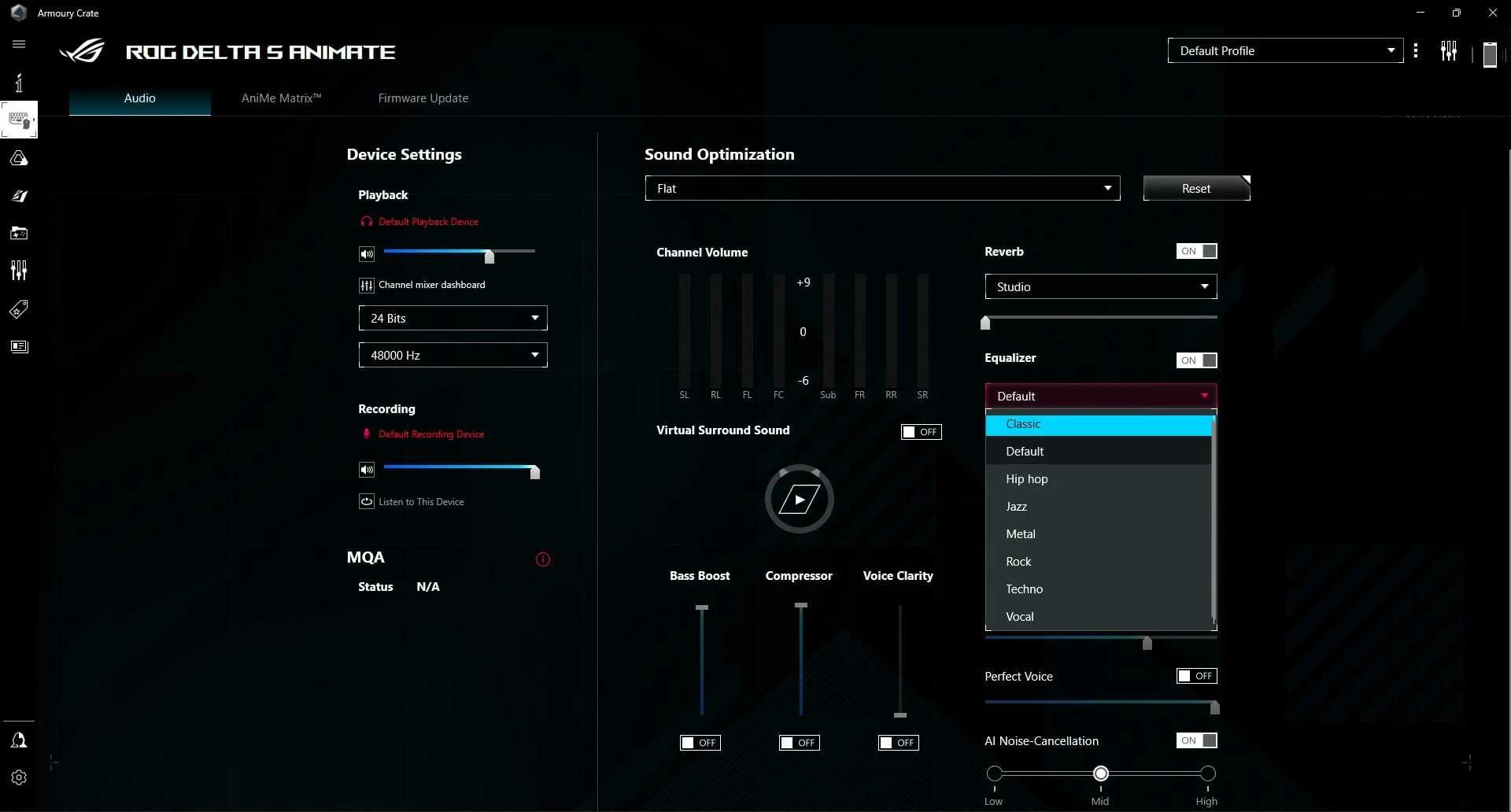Click the Default Playback Device headphone icon
The image size is (1511, 812).
pos(366,221)
